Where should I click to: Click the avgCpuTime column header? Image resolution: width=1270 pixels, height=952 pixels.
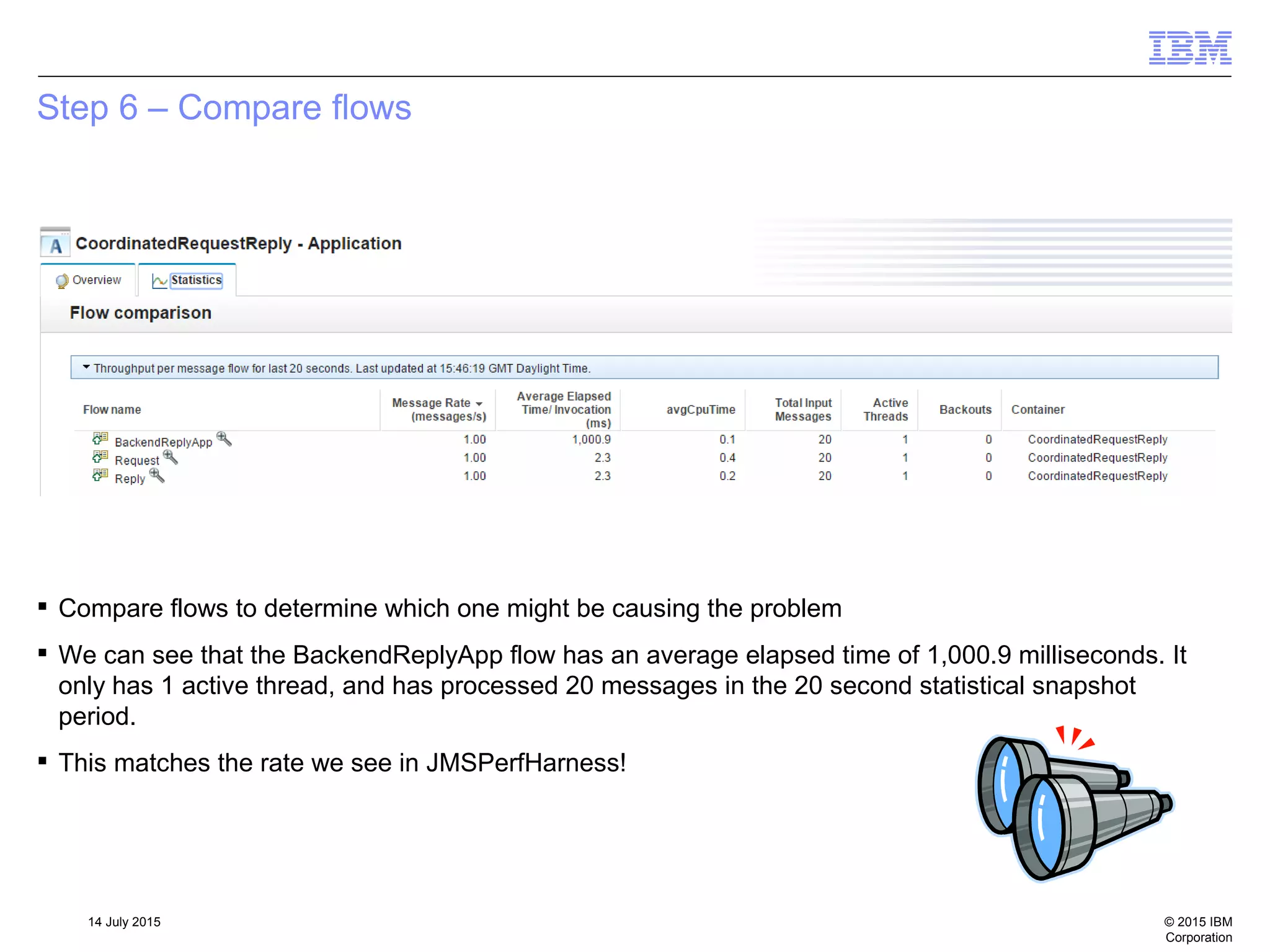click(701, 409)
